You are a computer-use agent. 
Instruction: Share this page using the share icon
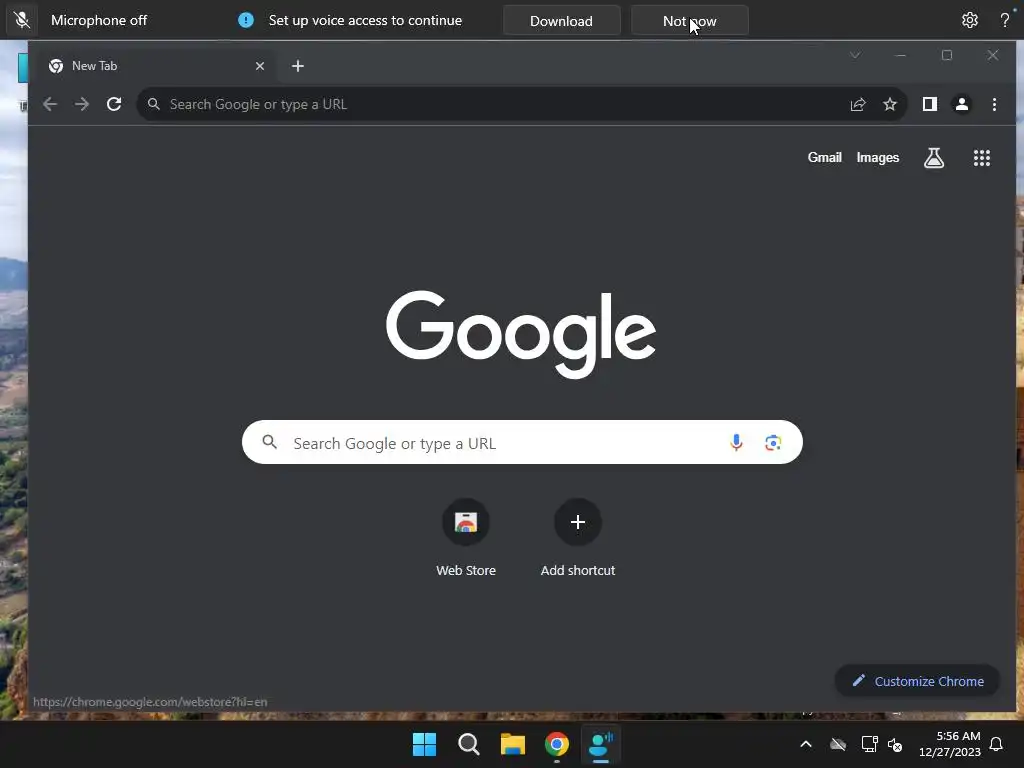pos(857,104)
